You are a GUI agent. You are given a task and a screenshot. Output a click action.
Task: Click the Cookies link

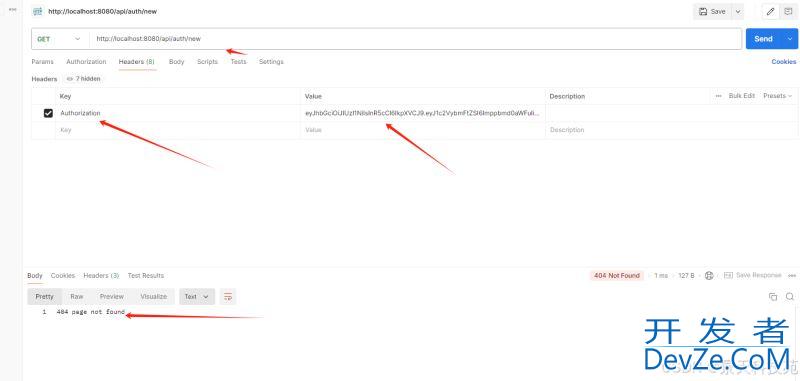(784, 62)
